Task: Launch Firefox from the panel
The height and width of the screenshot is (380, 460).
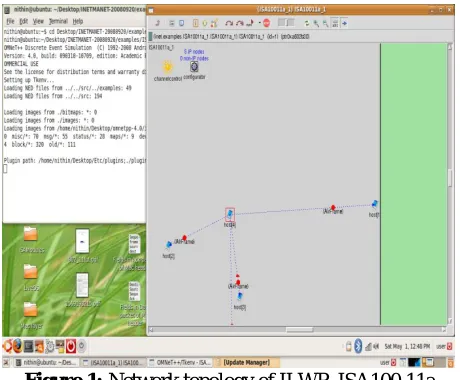Action: tap(18, 347)
